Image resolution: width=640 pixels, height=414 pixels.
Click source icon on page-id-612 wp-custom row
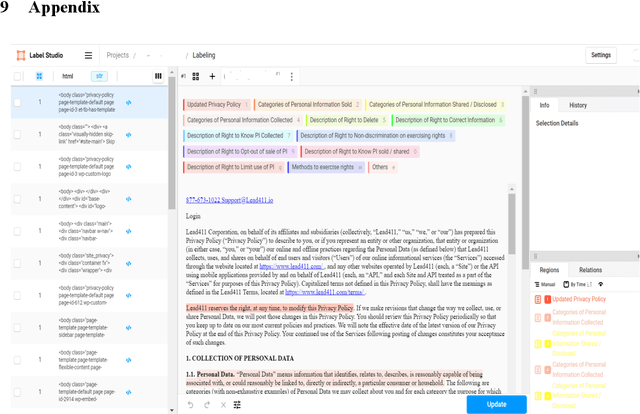click(129, 295)
